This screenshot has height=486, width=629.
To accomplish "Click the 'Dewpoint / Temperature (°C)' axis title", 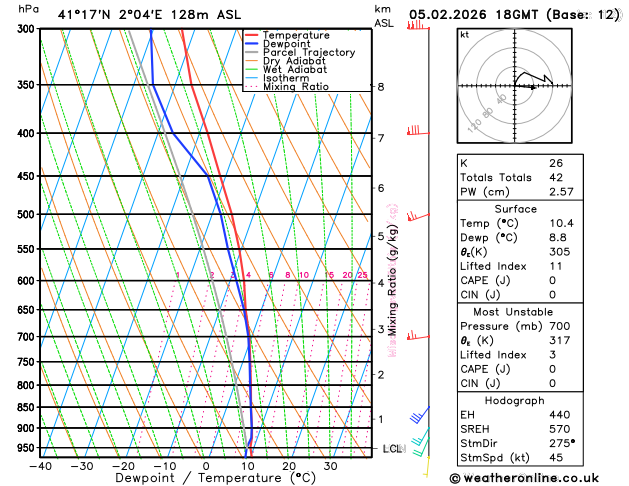I will click(215, 478).
